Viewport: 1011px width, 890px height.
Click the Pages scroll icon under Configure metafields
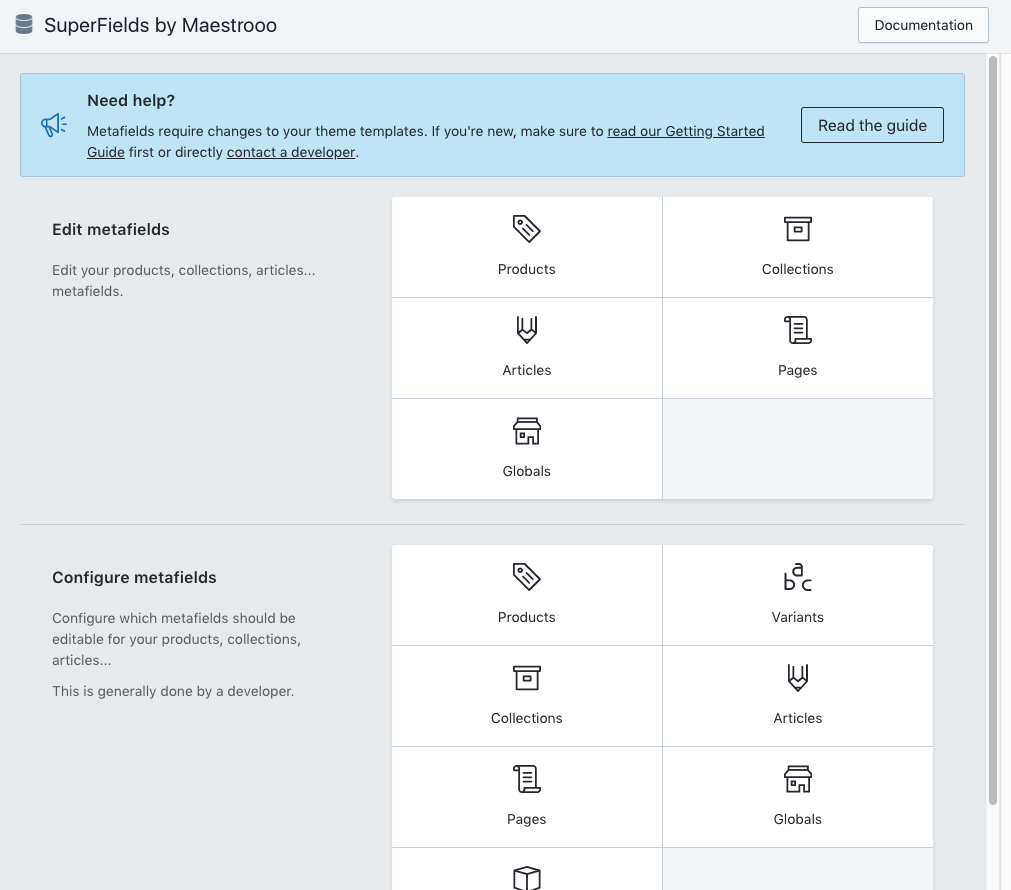(526, 778)
